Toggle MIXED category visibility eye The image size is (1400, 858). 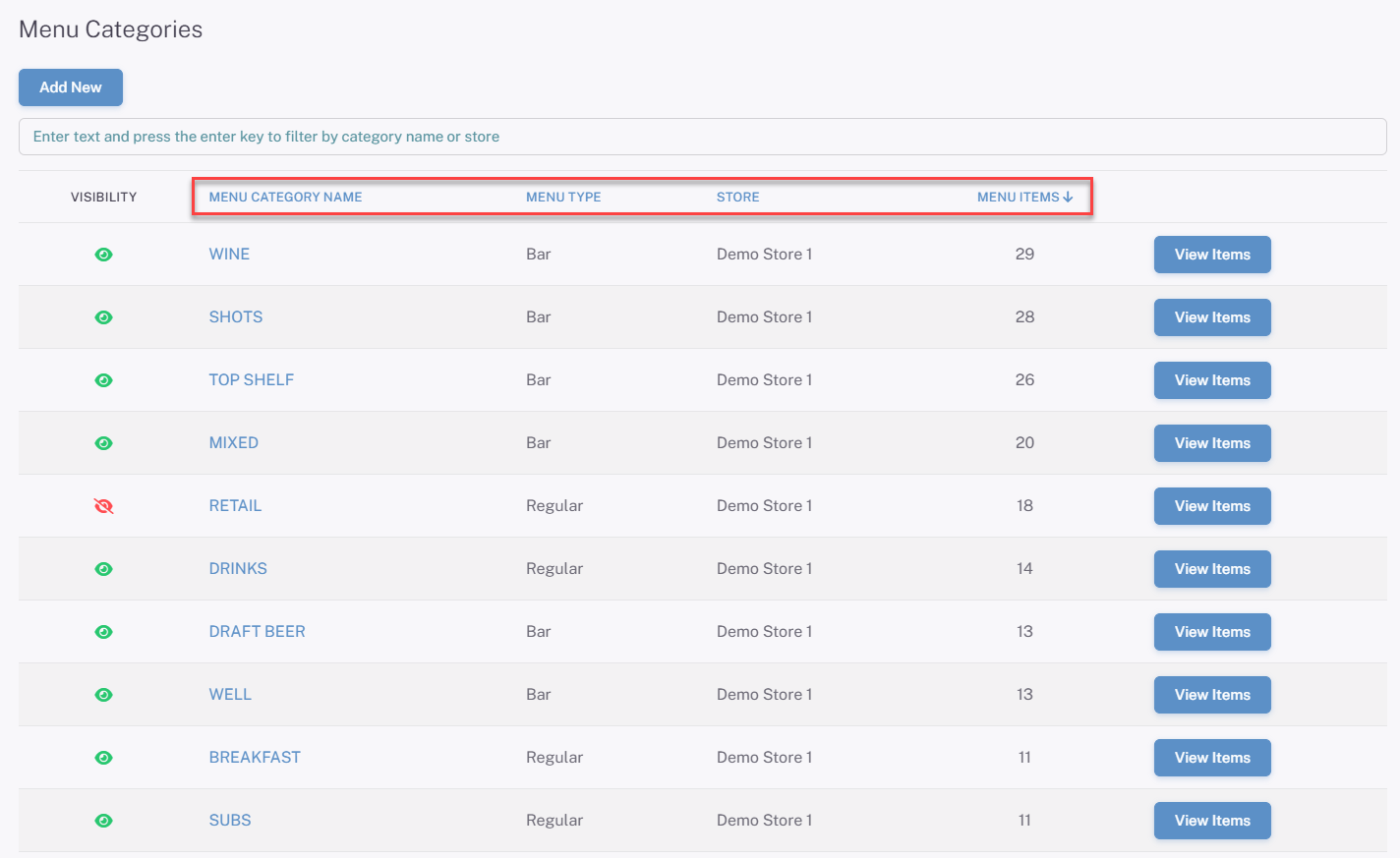tap(103, 443)
